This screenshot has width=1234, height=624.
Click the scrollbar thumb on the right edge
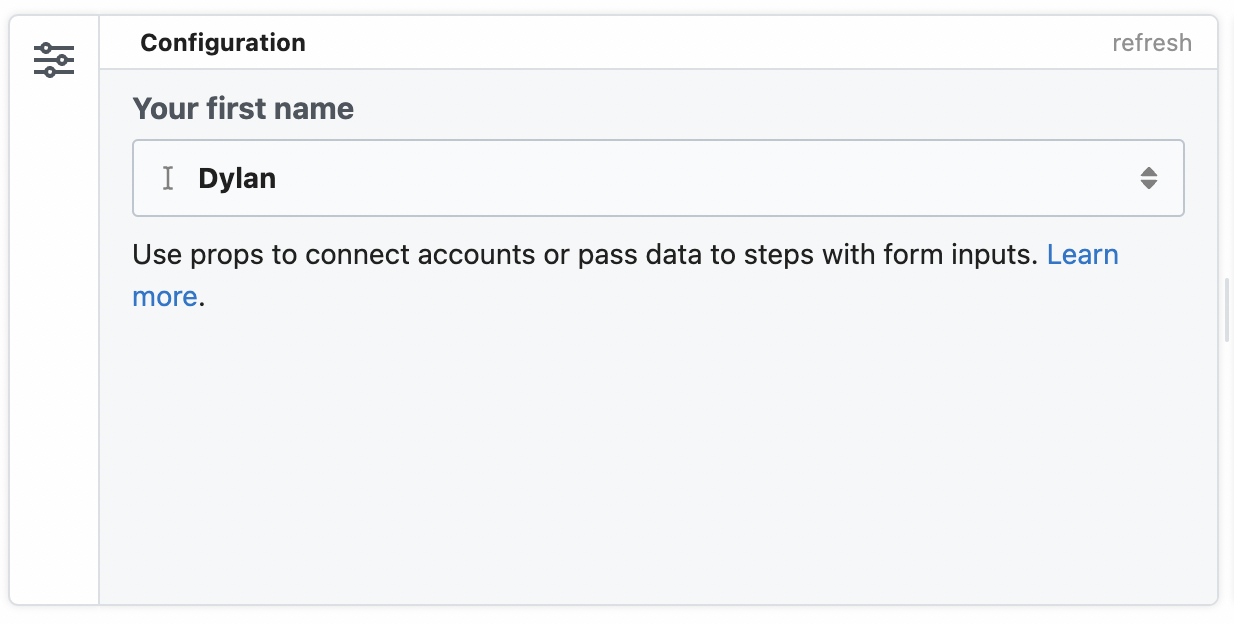pos(1227,310)
